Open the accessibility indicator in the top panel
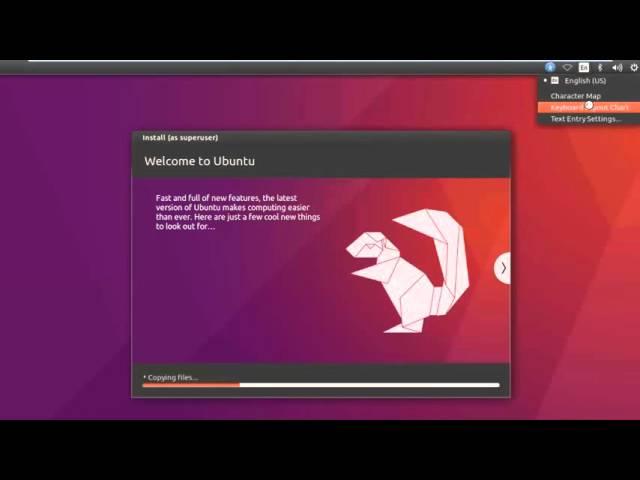The width and height of the screenshot is (640, 480). [x=550, y=67]
